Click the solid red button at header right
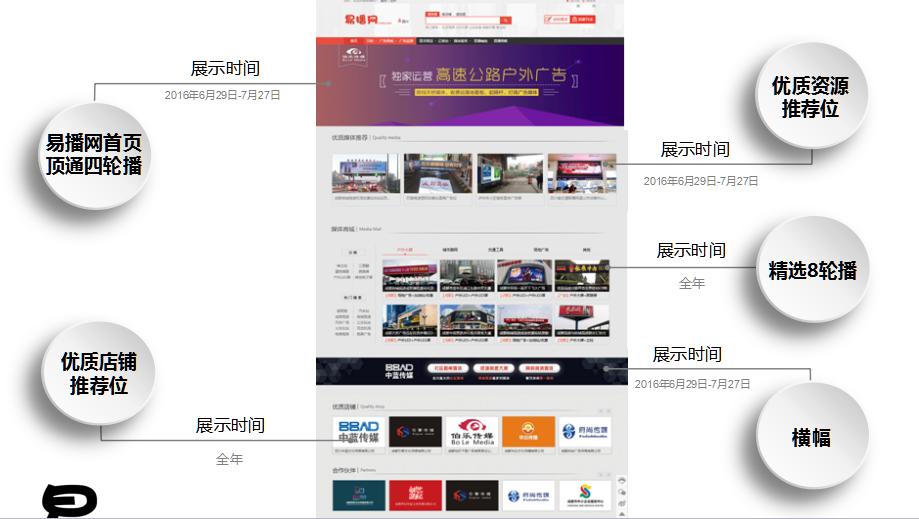Viewport: 919px width, 519px height. 583,19
